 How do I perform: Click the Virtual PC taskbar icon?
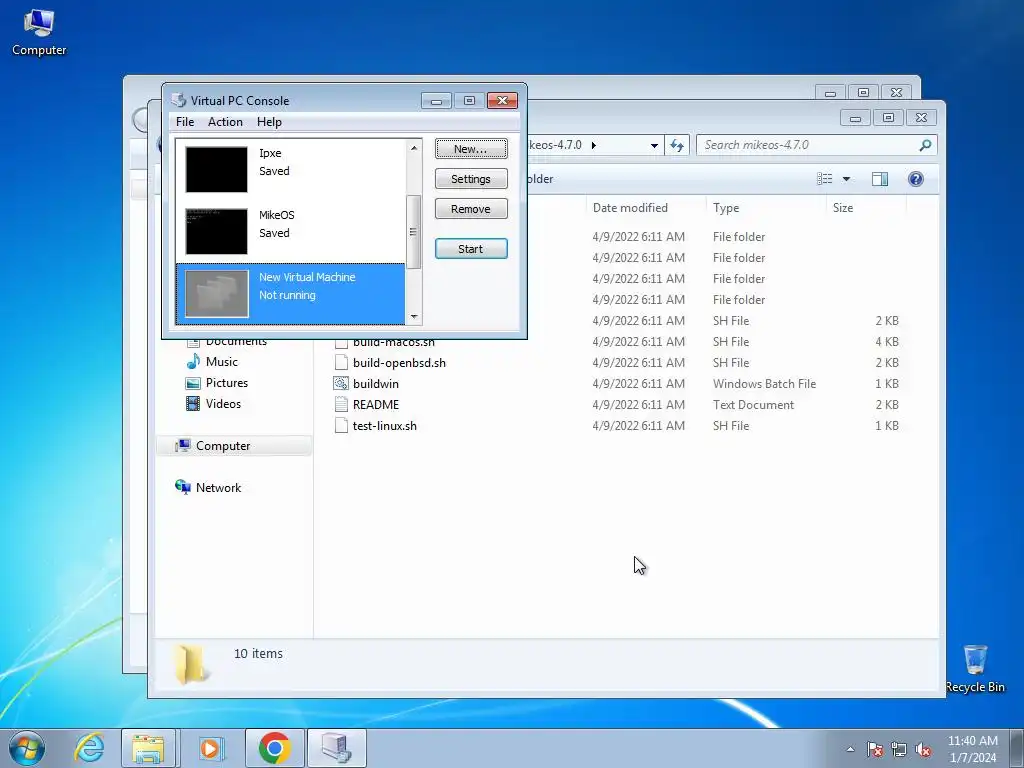(x=336, y=748)
